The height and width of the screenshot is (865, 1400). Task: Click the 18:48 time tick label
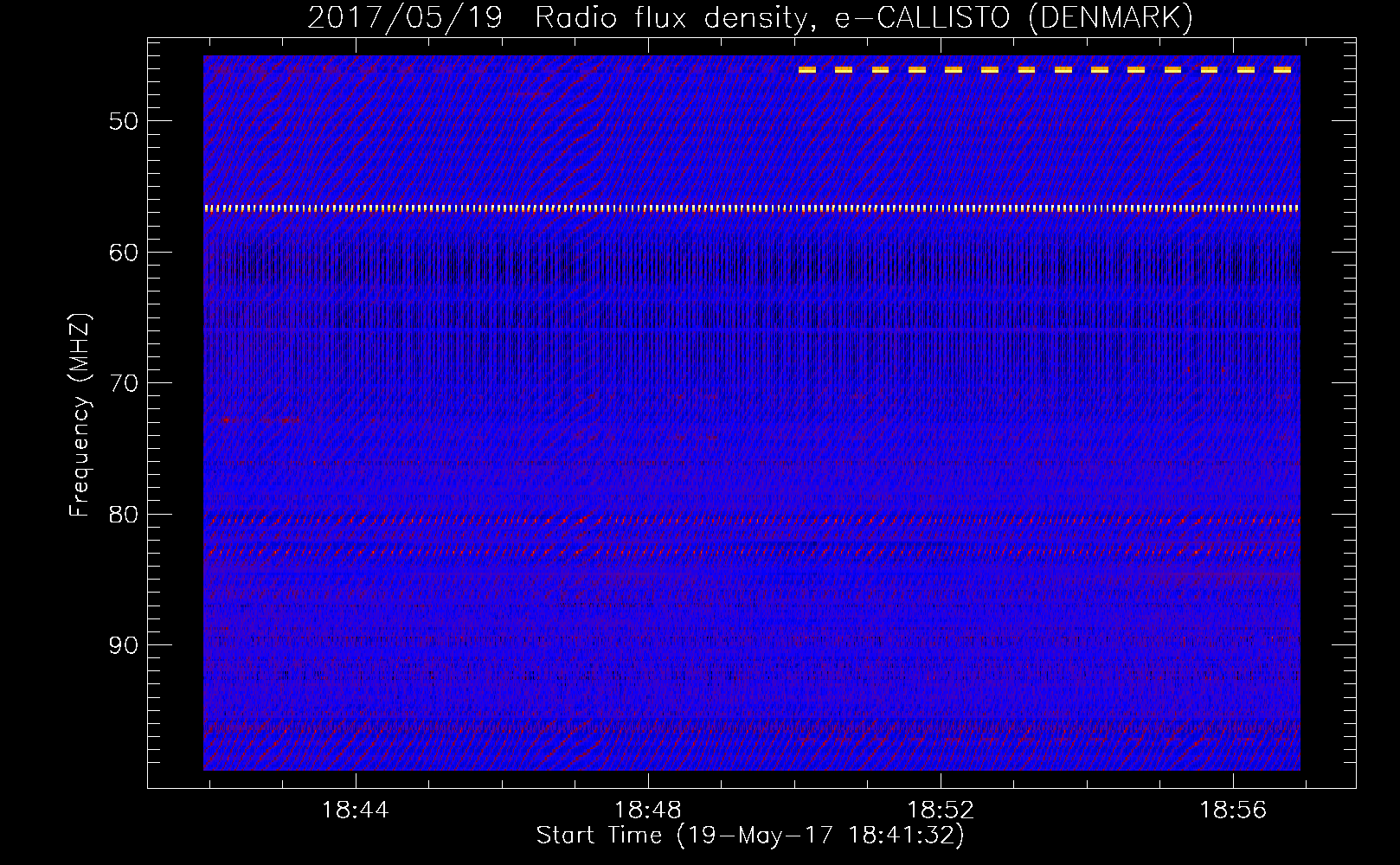648,811
